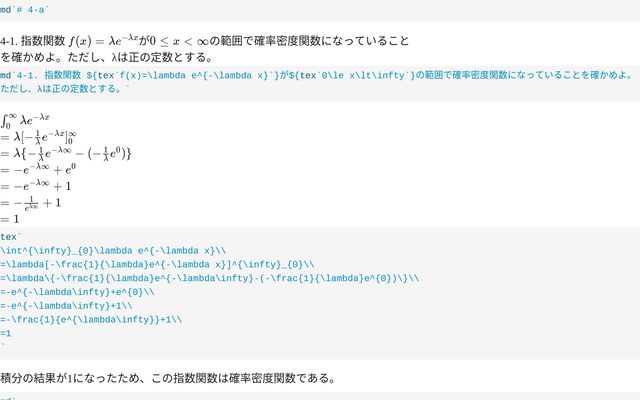Click the markdown code line starting md`4-1. 指数関数
Screen dimensions: 640x400
pos(300,75)
